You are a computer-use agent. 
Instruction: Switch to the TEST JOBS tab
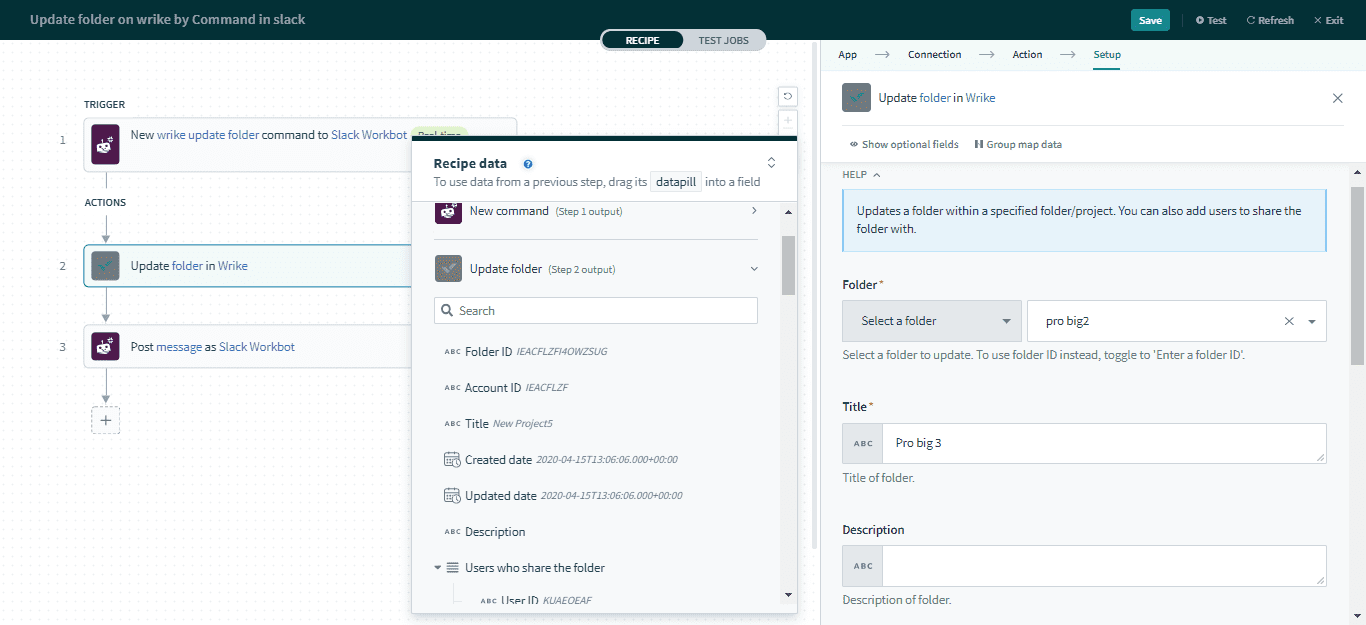pyautogui.click(x=724, y=40)
